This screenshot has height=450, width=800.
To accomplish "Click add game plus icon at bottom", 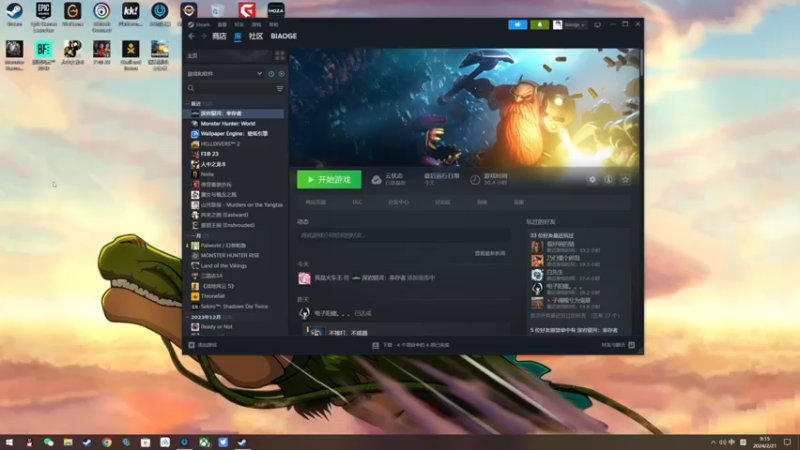I will pos(191,345).
